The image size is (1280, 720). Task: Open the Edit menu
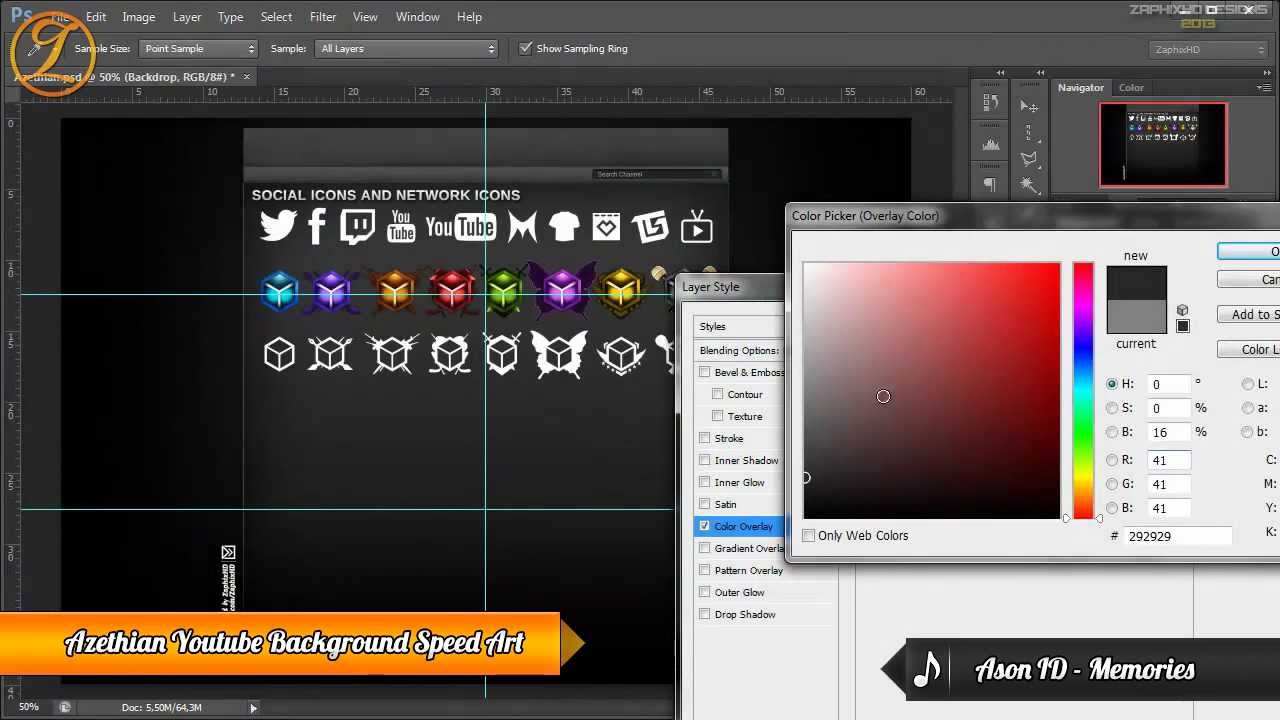click(x=96, y=17)
